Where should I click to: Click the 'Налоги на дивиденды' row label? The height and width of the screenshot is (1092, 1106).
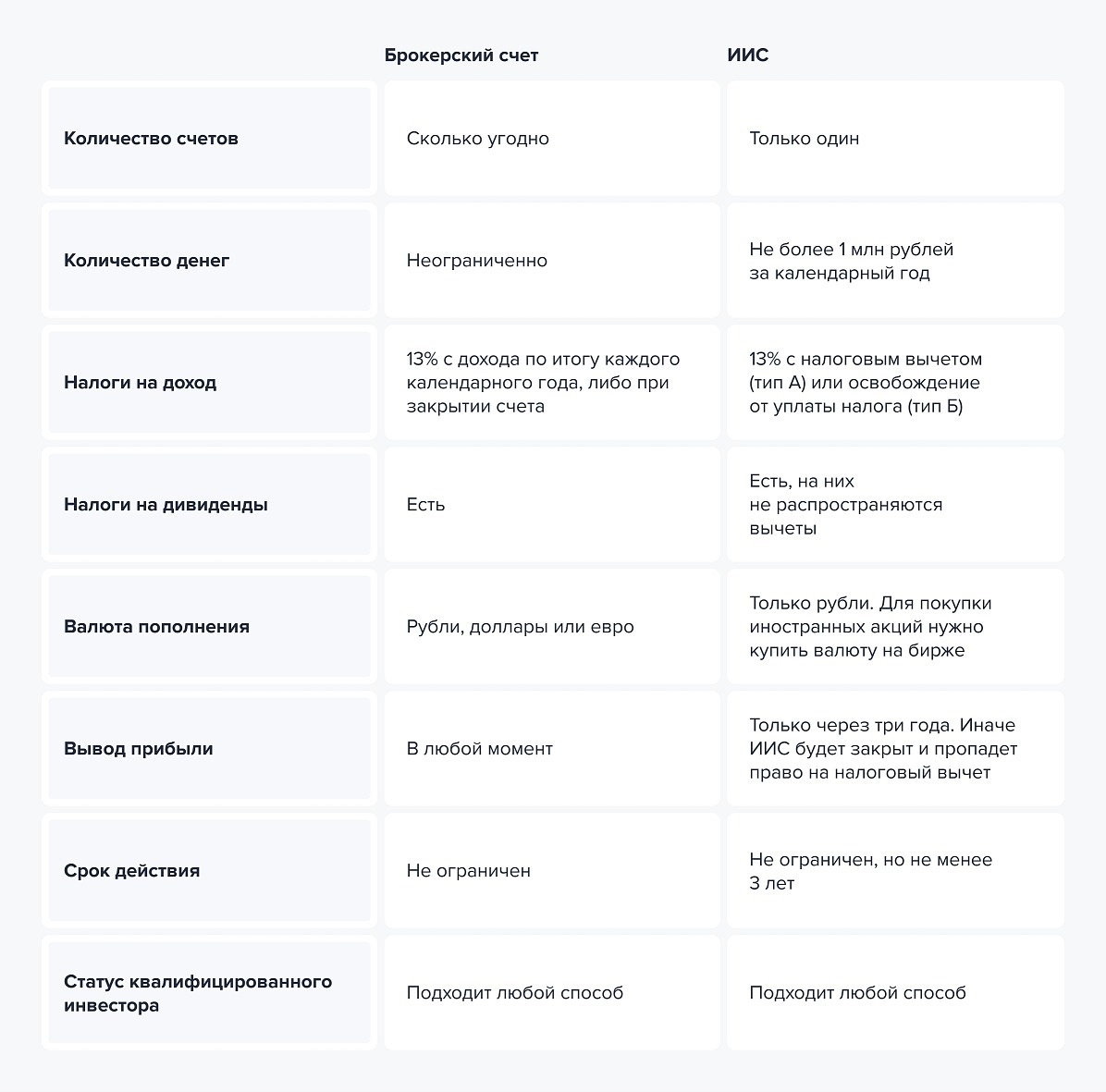tap(209, 504)
